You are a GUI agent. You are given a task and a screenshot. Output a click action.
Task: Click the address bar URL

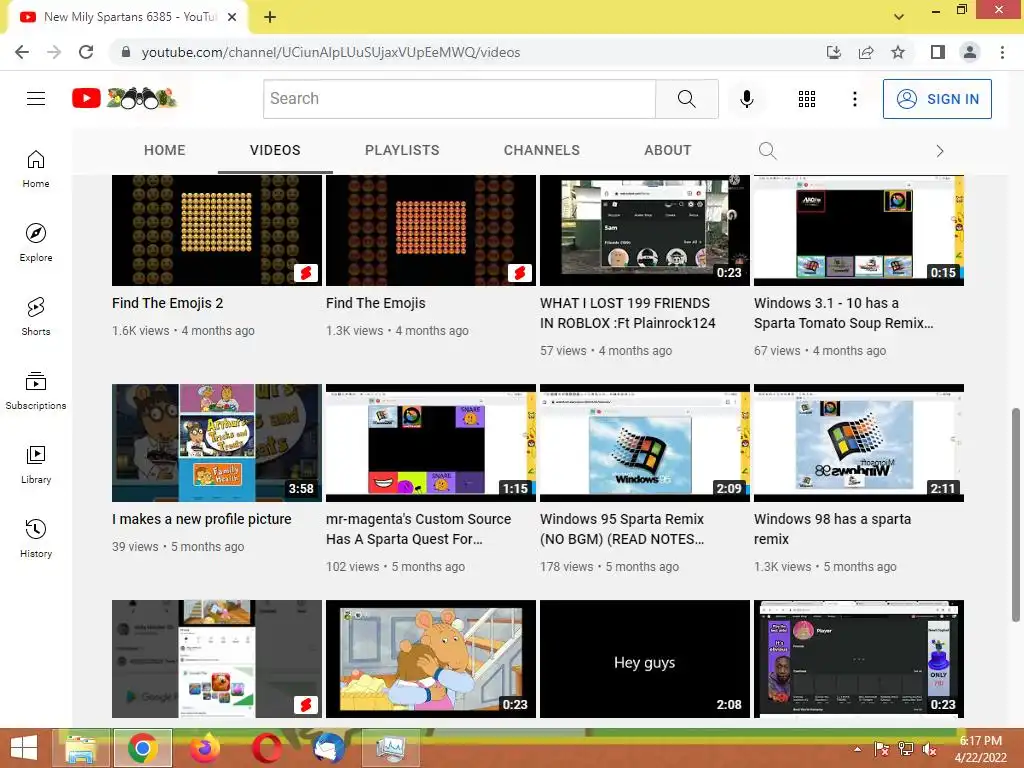pos(330,52)
